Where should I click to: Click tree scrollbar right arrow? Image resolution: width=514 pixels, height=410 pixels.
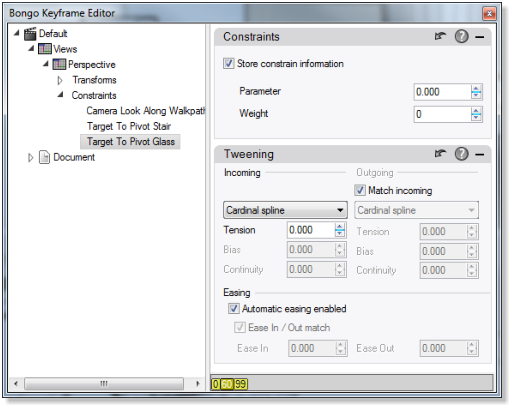click(198, 383)
